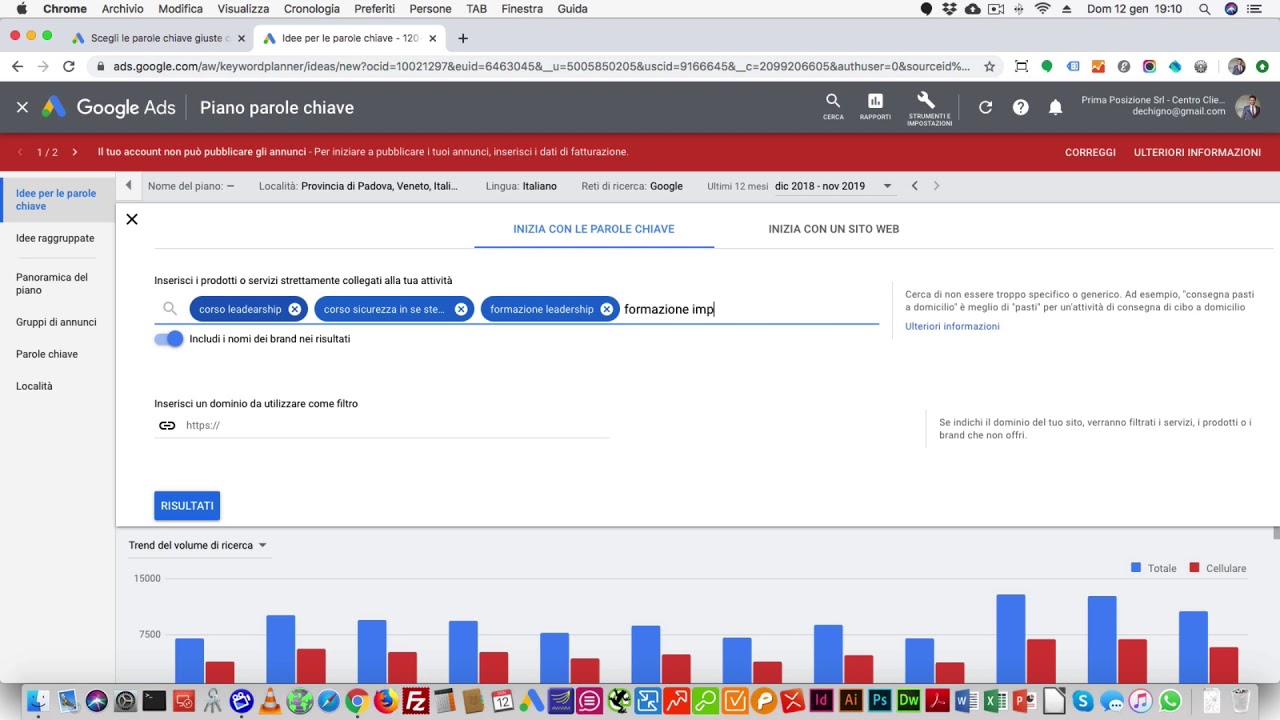Click the refresh icon in Google Ads header
Image resolution: width=1280 pixels, height=720 pixels.
pyautogui.click(x=985, y=108)
